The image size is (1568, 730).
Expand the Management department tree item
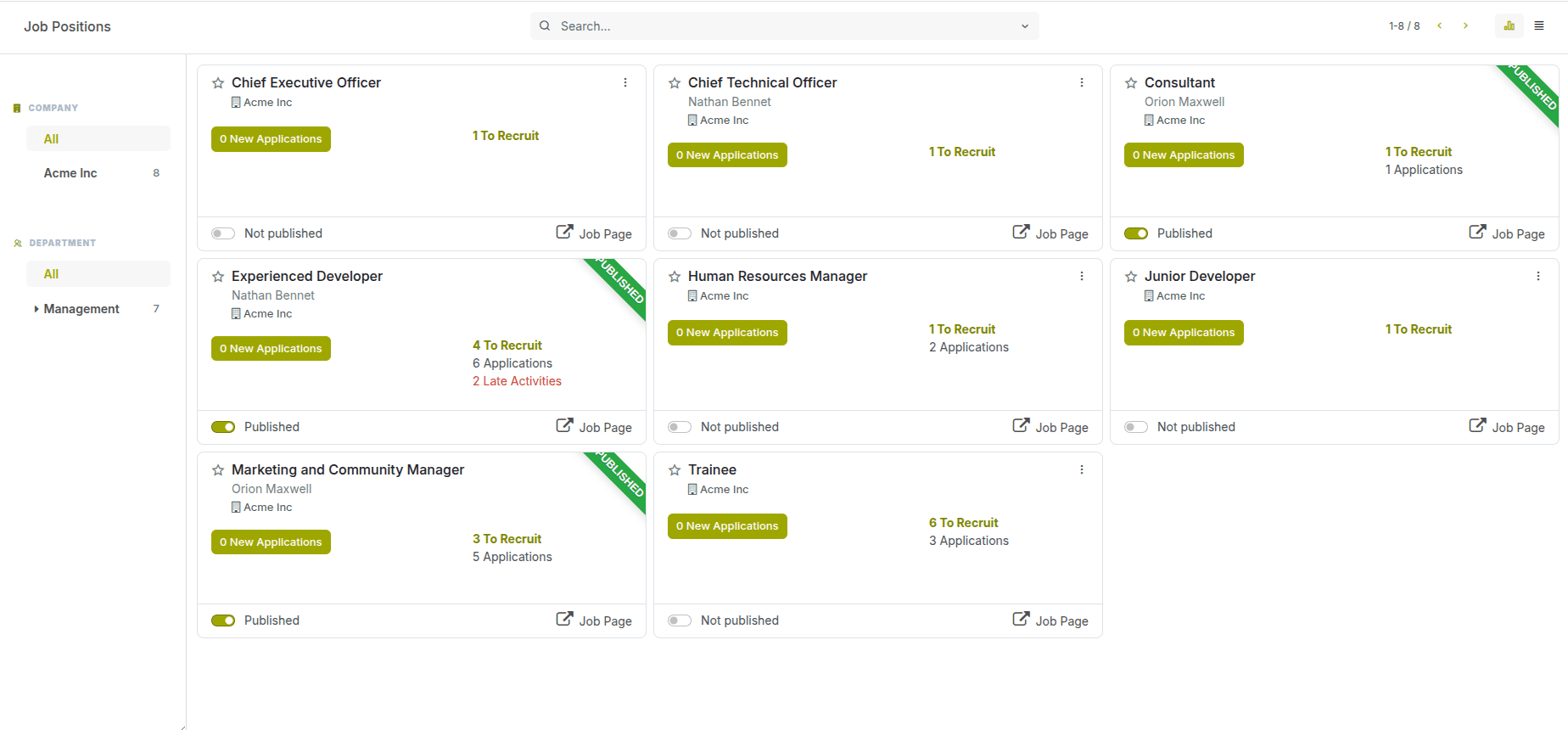tap(36, 309)
